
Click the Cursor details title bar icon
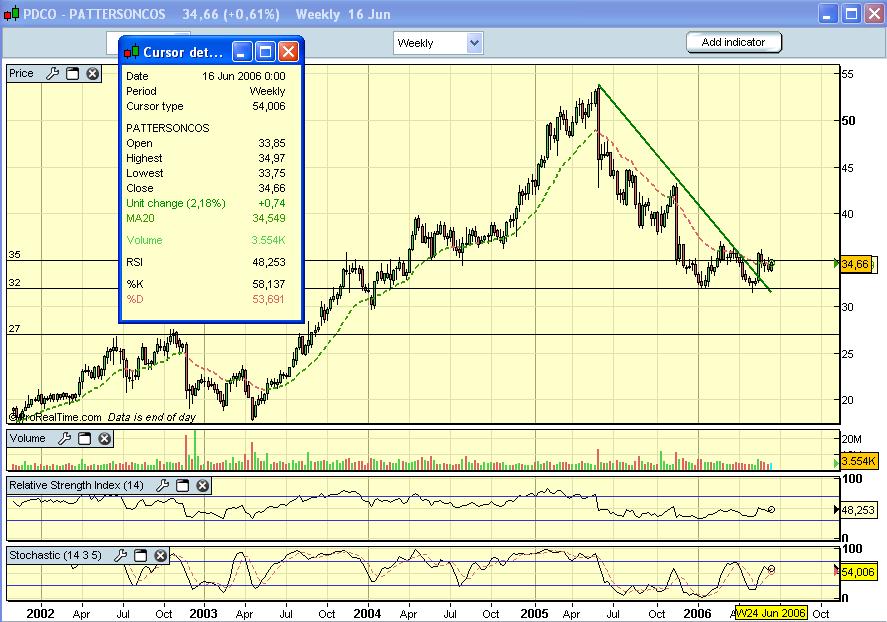132,52
